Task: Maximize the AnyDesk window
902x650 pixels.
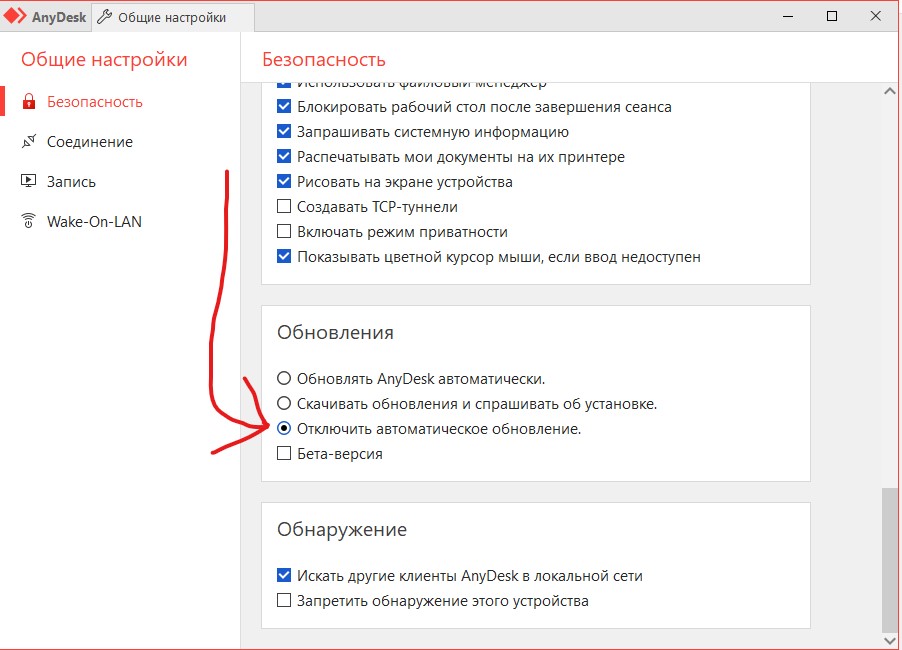Action: 832,16
